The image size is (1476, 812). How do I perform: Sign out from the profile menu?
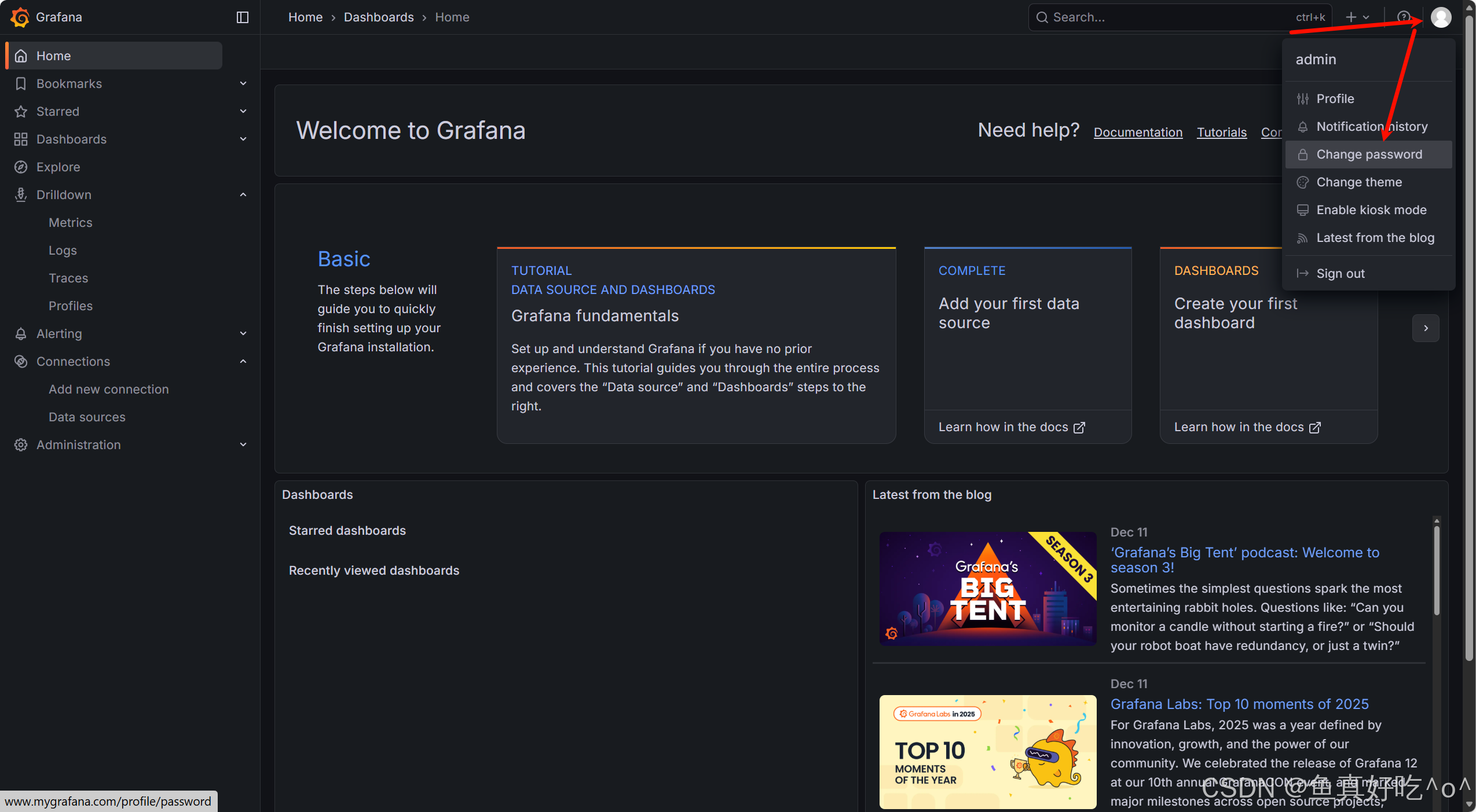pos(1340,273)
